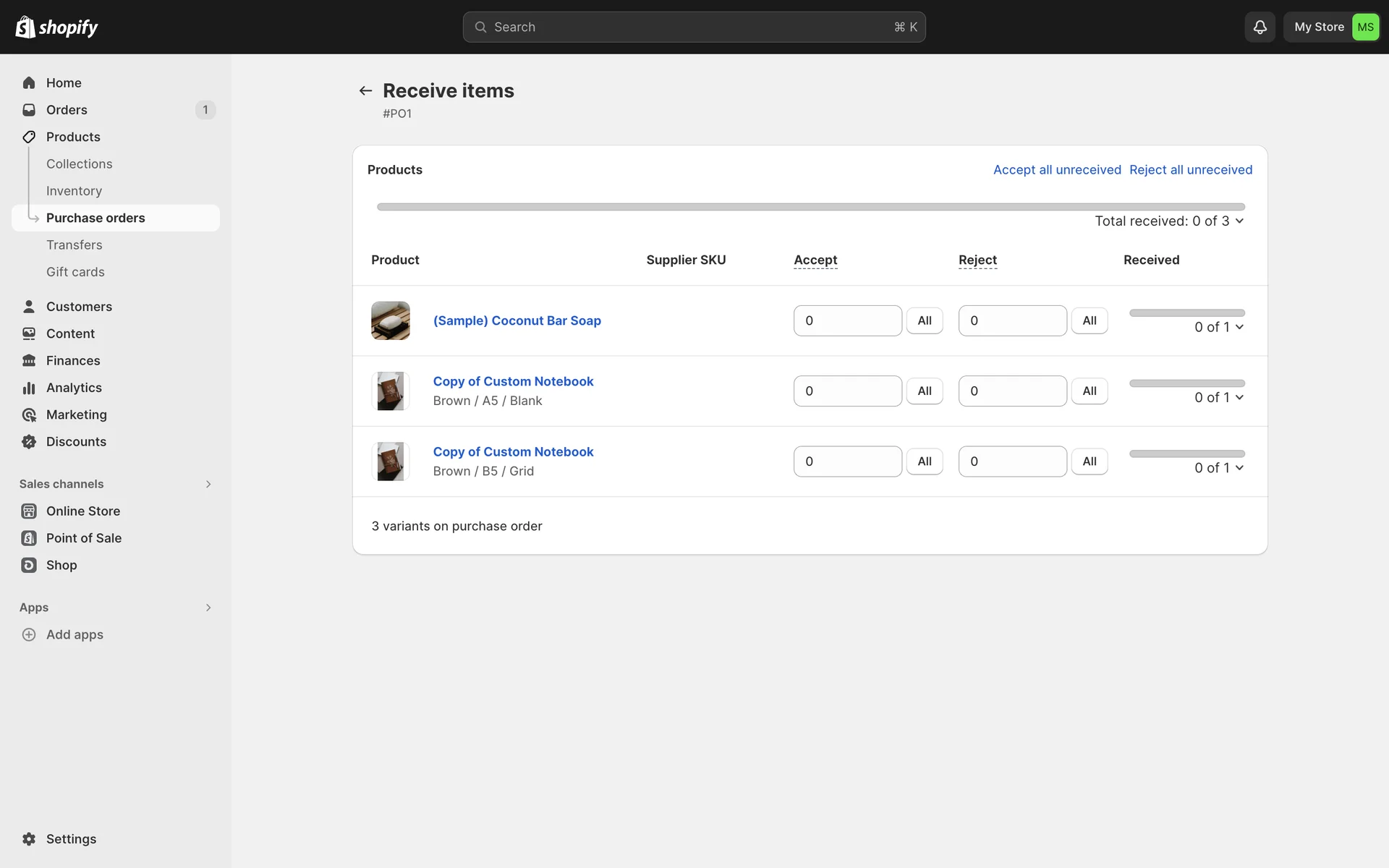Click the Discounts badge icon

[x=29, y=442]
